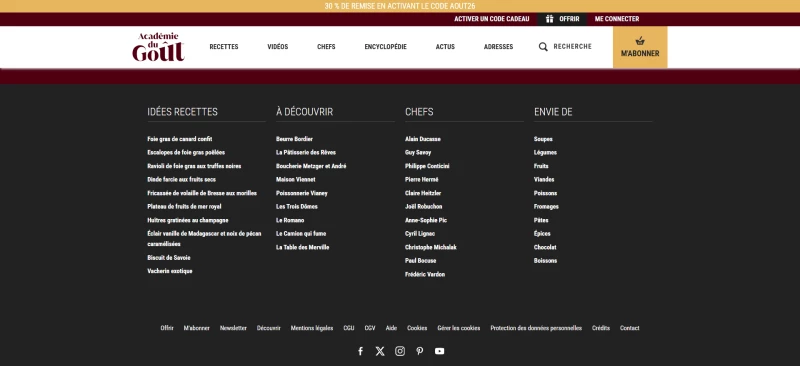Open Foie gras de canard confit recipe
Screen dimensions: 800x366
tap(180, 139)
